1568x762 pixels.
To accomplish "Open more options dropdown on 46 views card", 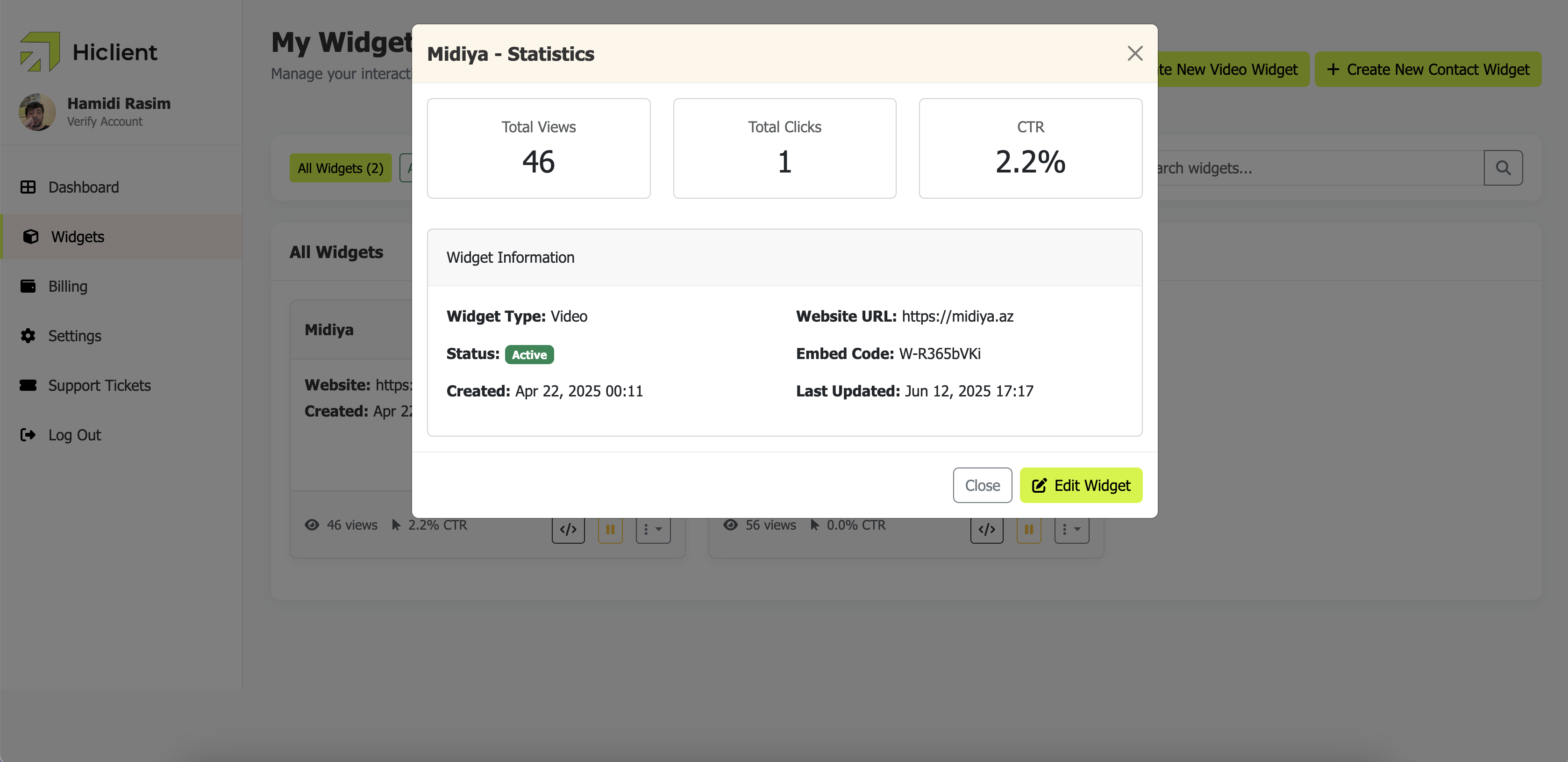I will pos(653,529).
